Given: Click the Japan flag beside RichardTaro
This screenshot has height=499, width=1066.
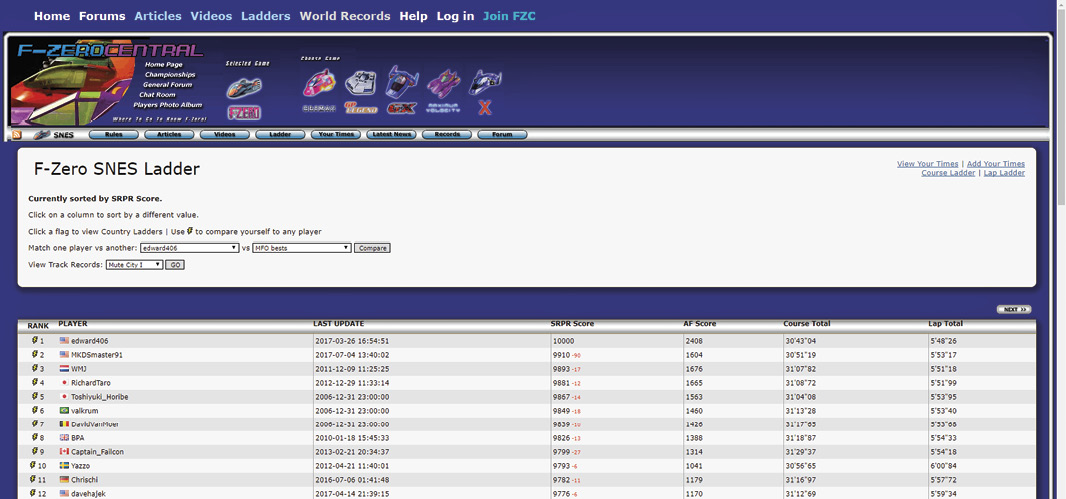Looking at the screenshot, I should (65, 383).
